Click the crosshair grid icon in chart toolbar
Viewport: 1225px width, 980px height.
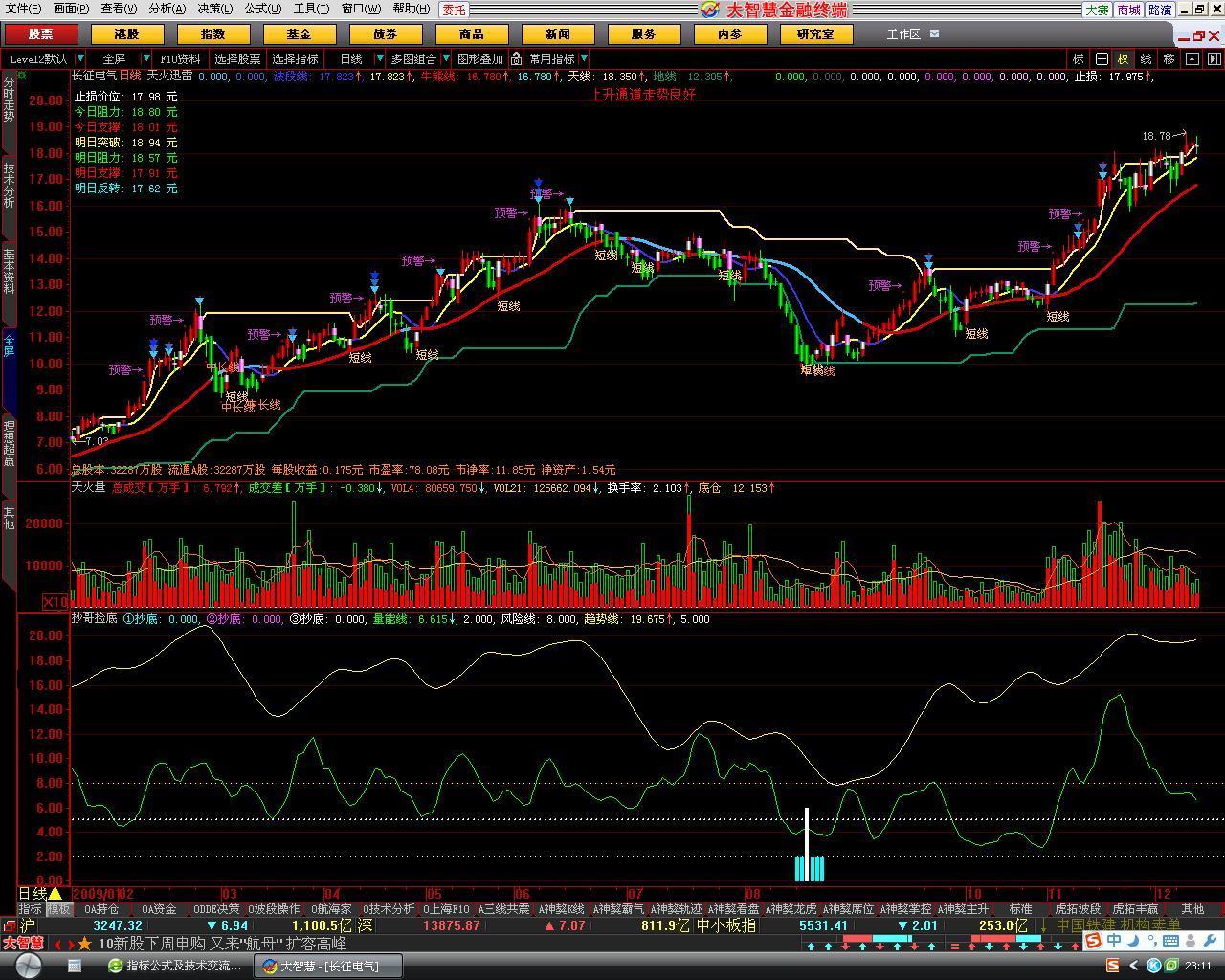[x=1102, y=58]
